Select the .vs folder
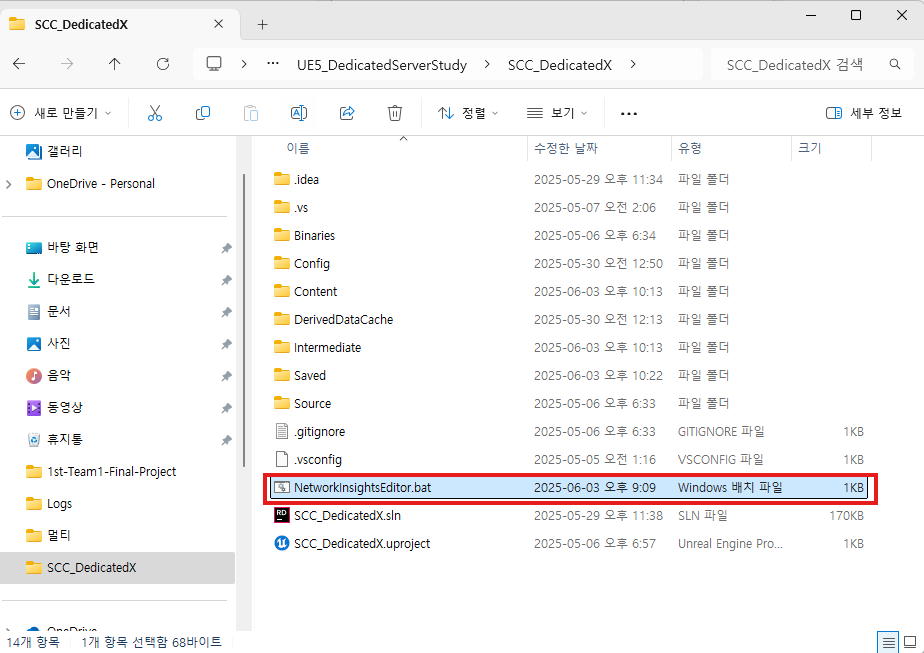The width and height of the screenshot is (924, 653). coord(569,207)
